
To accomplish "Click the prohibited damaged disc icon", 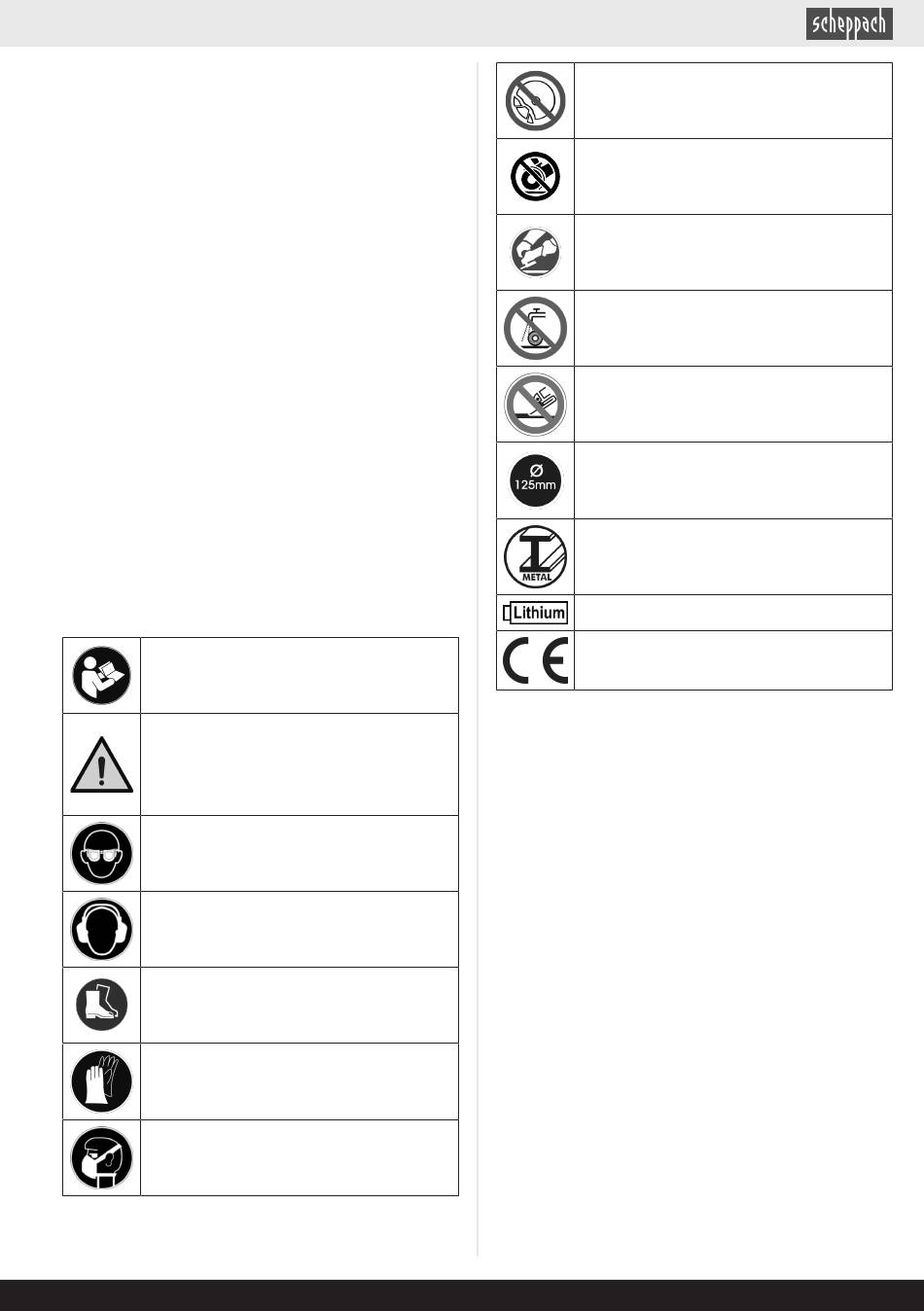I will 535,100.
